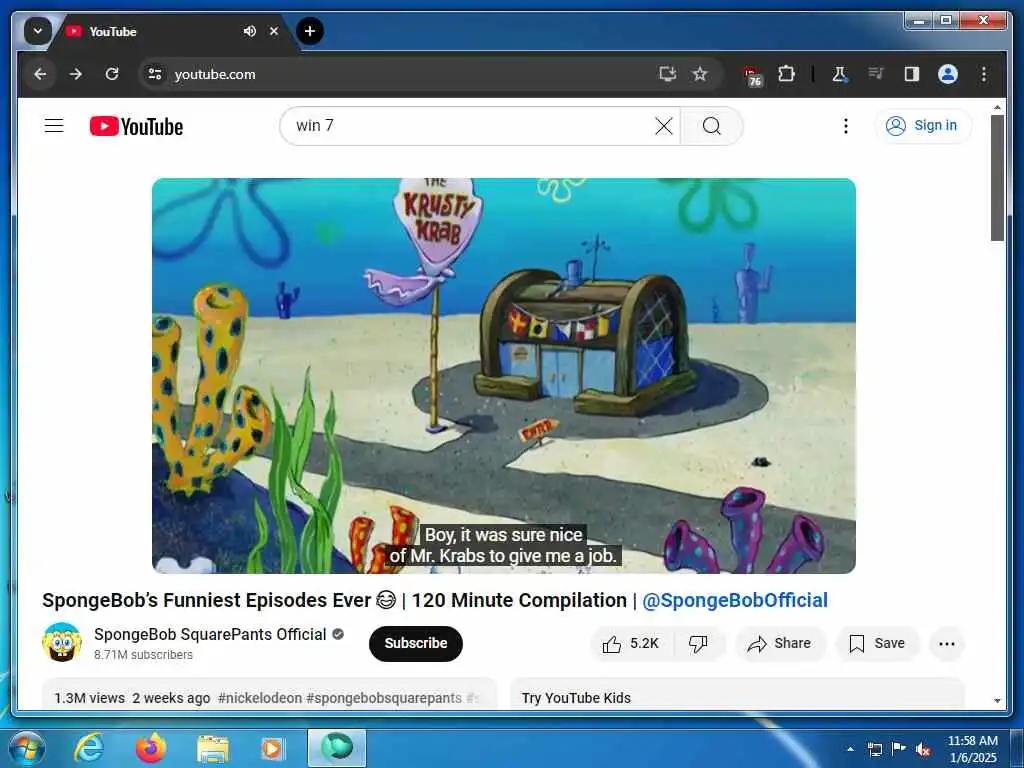The width and height of the screenshot is (1024, 768).
Task: Open YouTube settings three-dot menu
Action: coord(846,125)
